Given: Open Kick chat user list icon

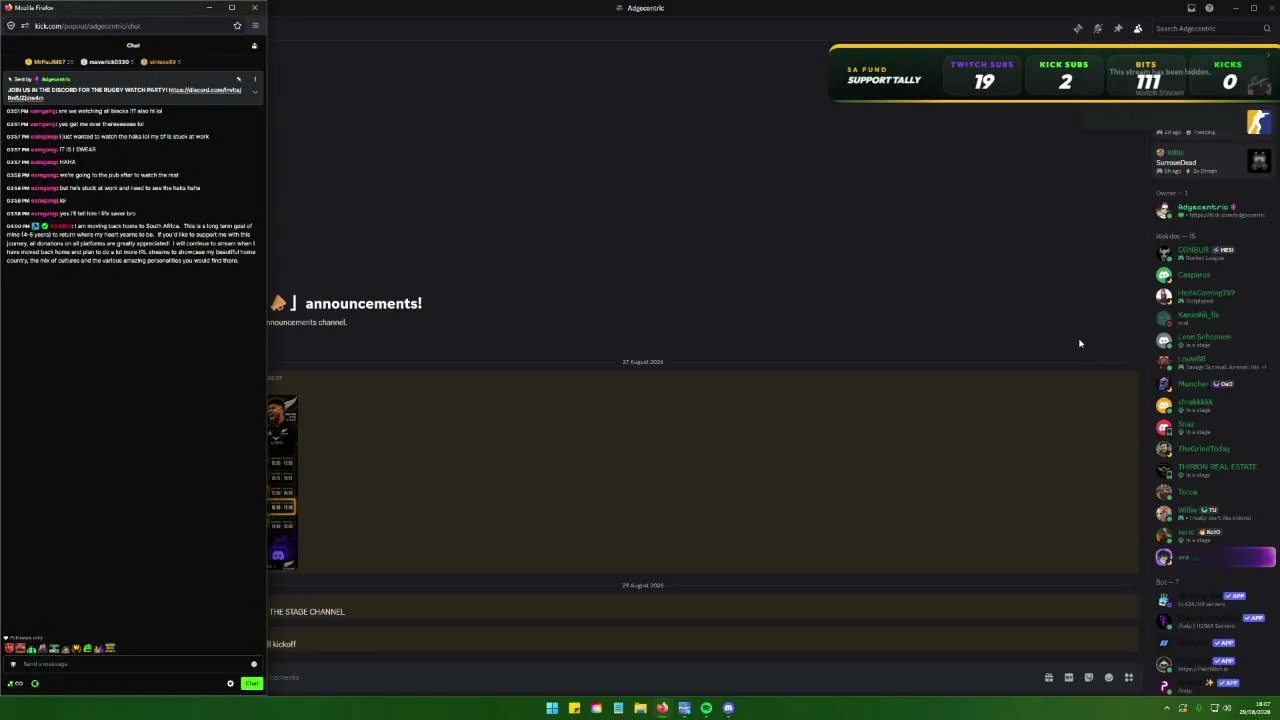Looking at the screenshot, I should point(254,46).
